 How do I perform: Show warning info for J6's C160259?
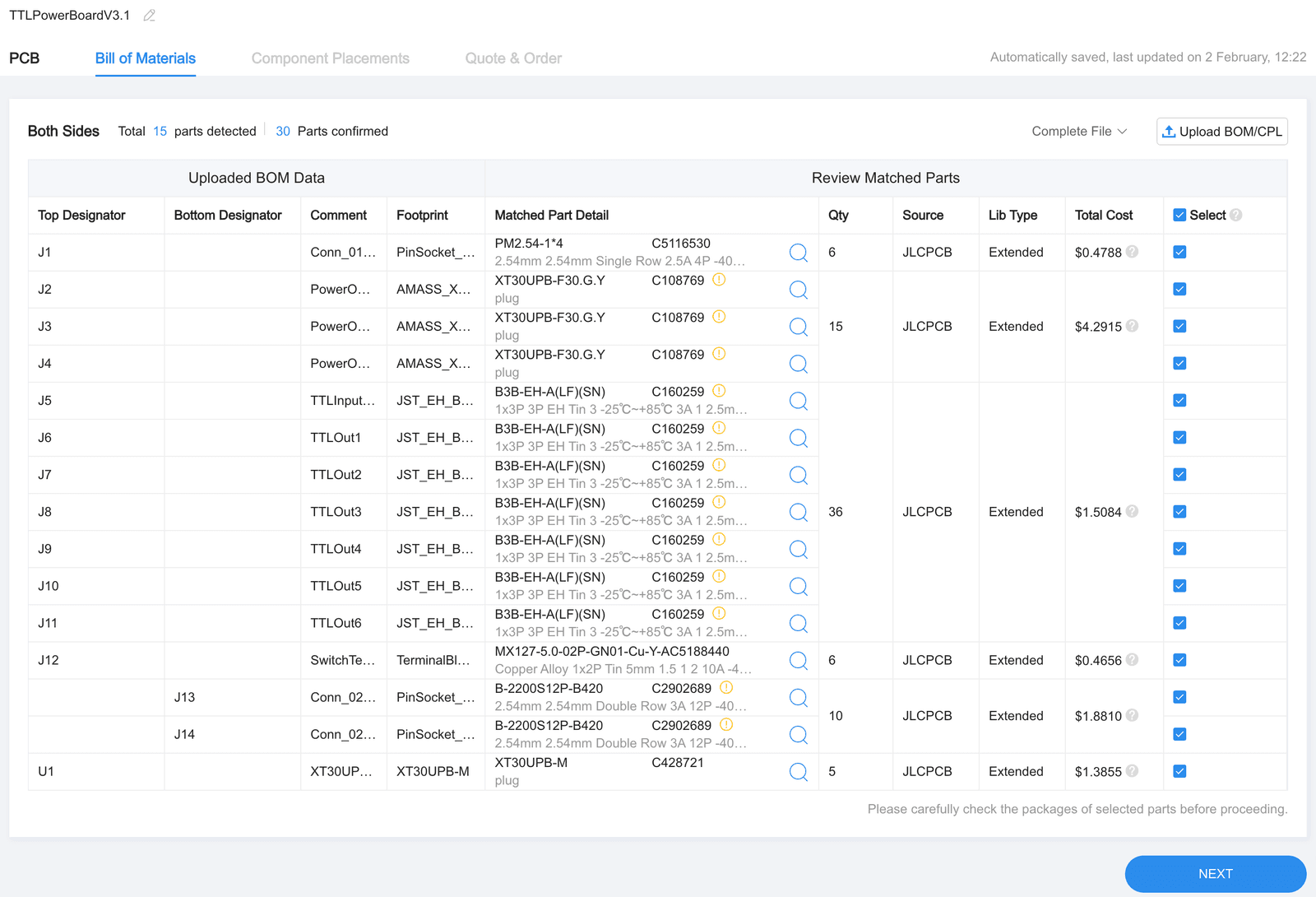click(x=719, y=428)
